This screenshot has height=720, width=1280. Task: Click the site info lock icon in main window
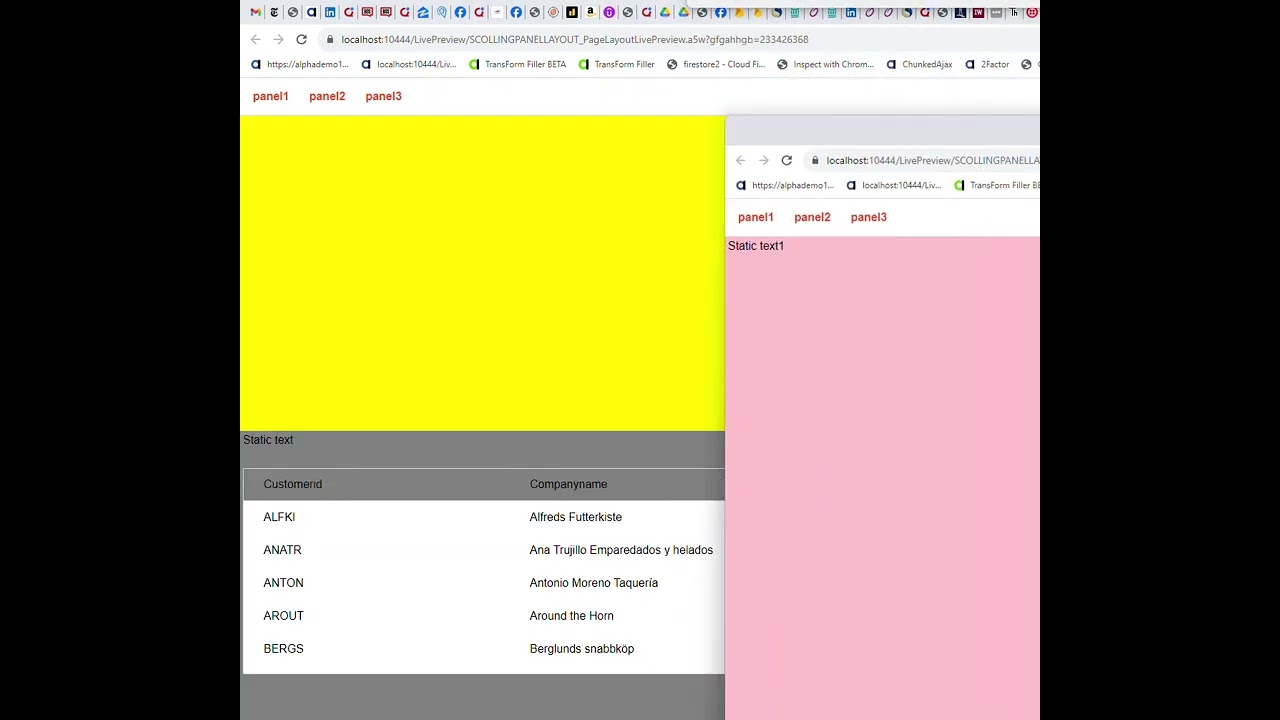(329, 39)
